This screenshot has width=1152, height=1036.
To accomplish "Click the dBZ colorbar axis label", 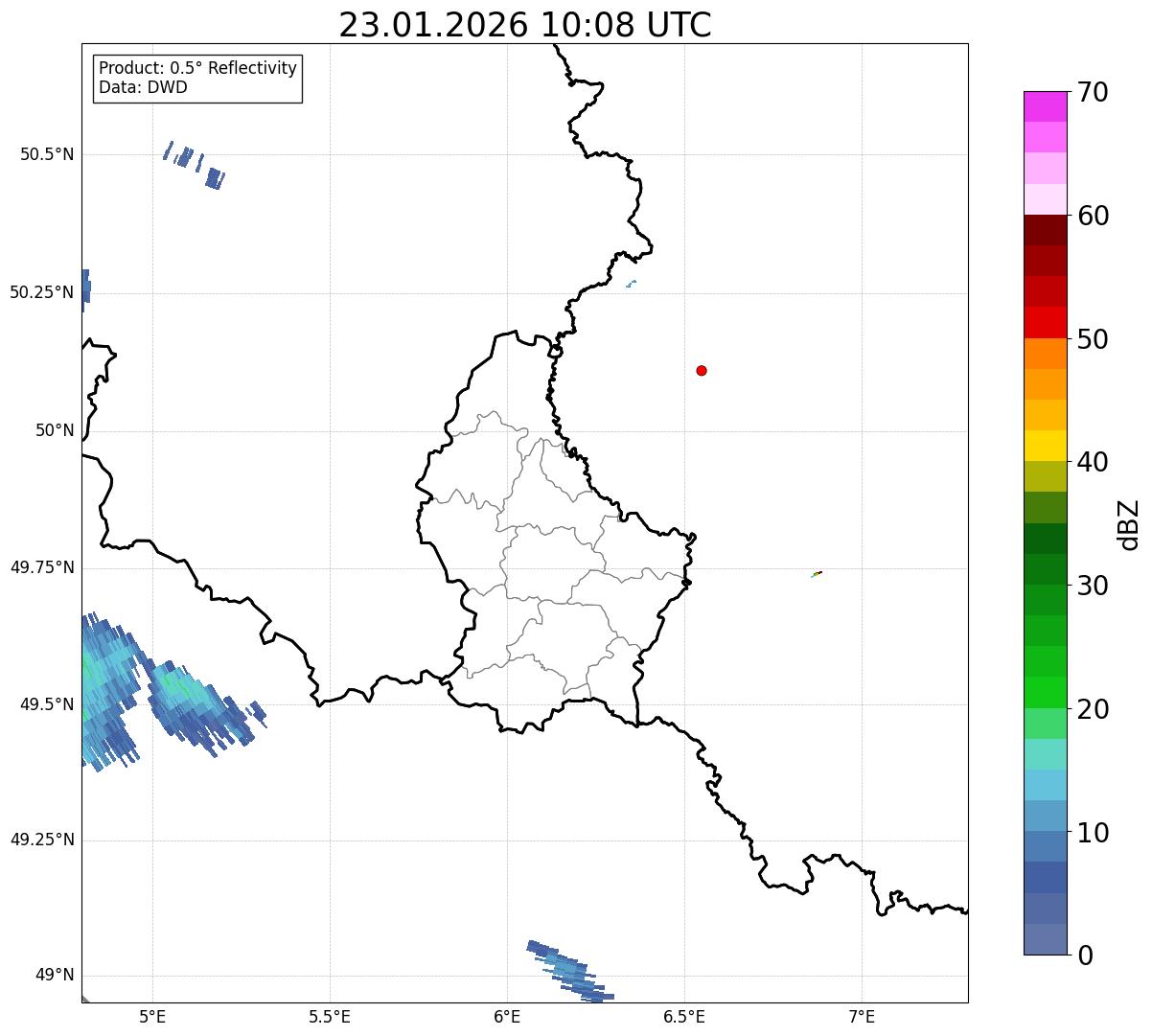I will pyautogui.click(x=1129, y=524).
